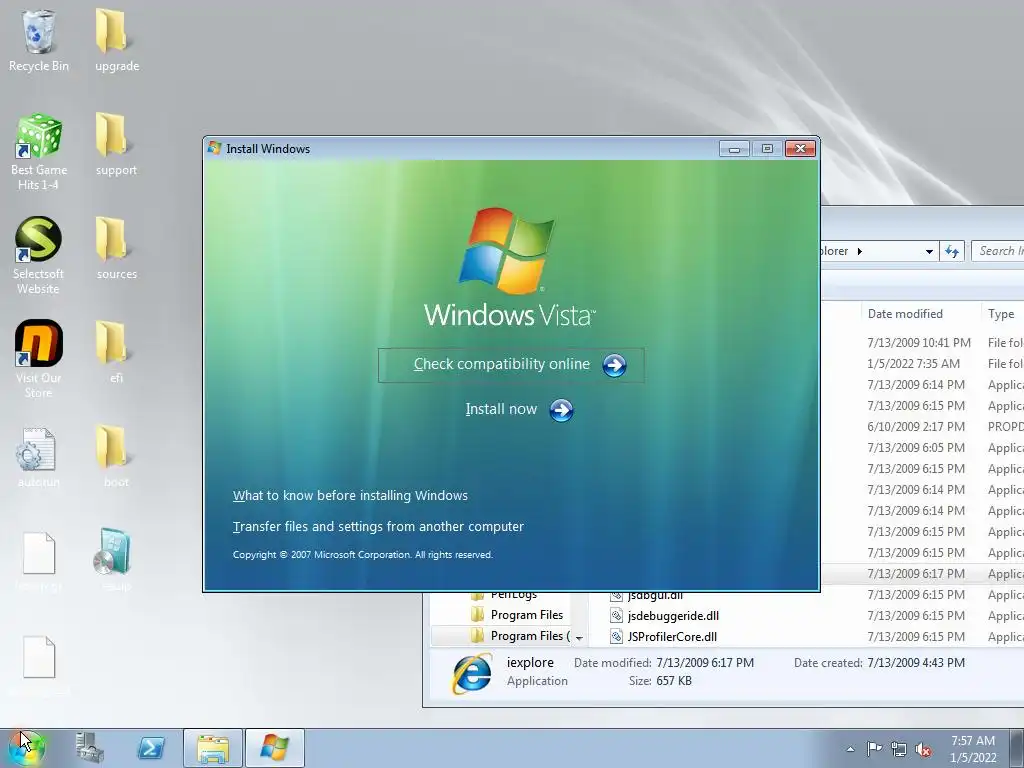Open the taskbar clock showing 7:57 AM
The height and width of the screenshot is (768, 1024).
(x=972, y=749)
